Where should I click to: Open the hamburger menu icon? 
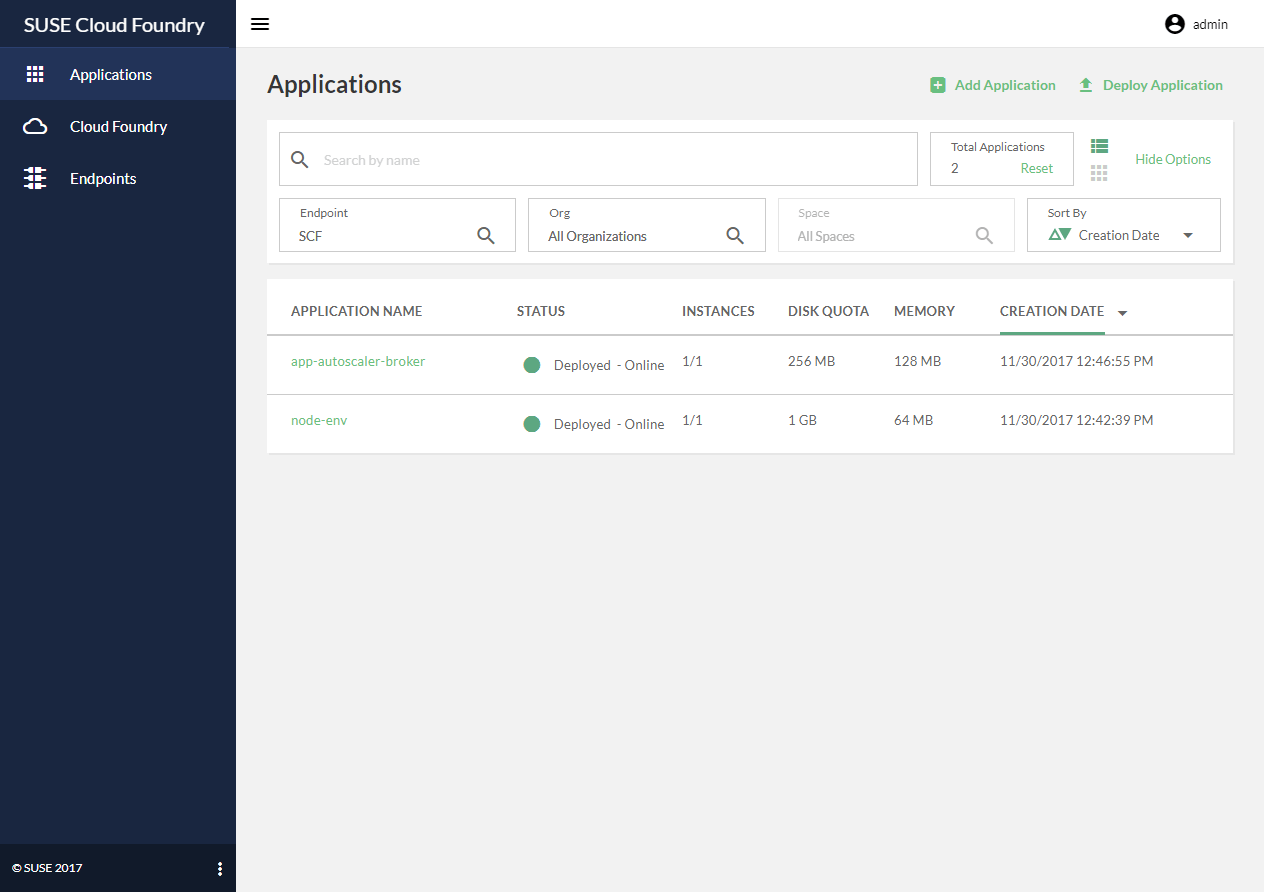tap(260, 24)
